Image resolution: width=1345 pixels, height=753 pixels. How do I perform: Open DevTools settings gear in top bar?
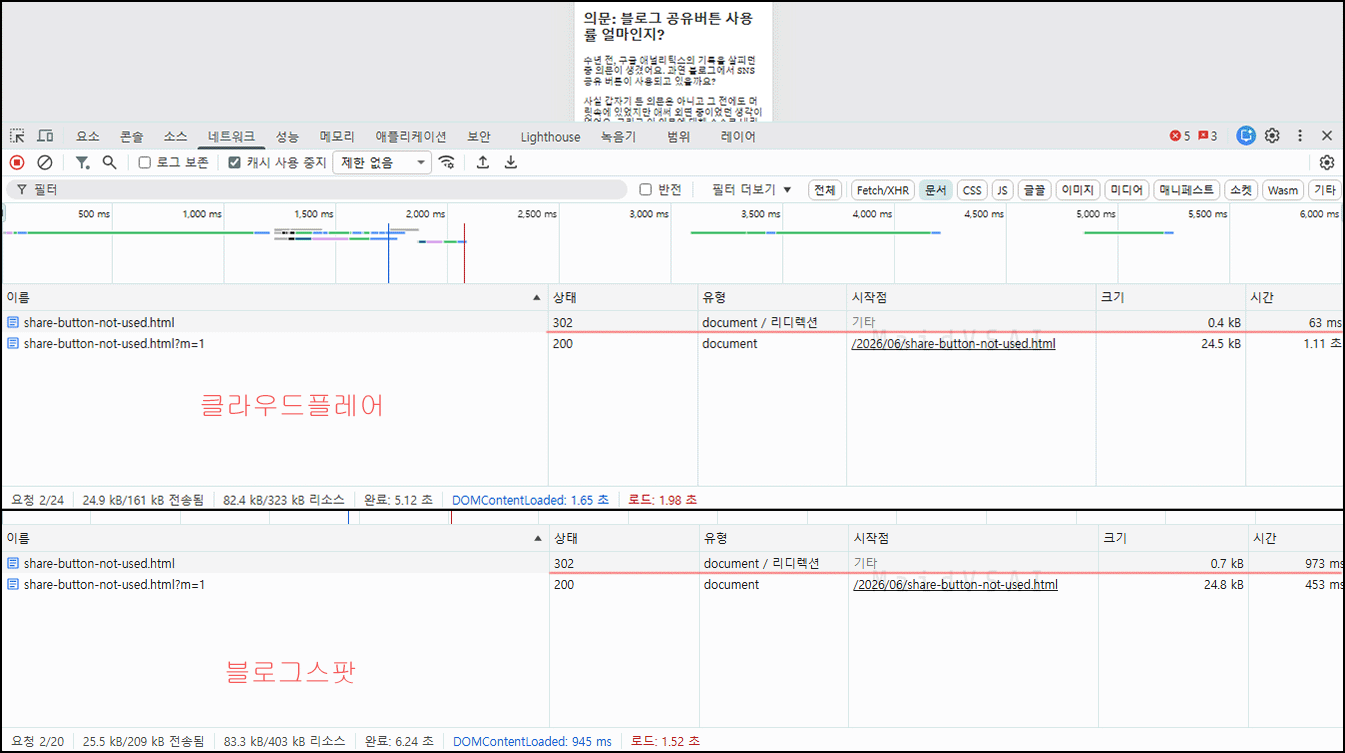tap(1273, 136)
